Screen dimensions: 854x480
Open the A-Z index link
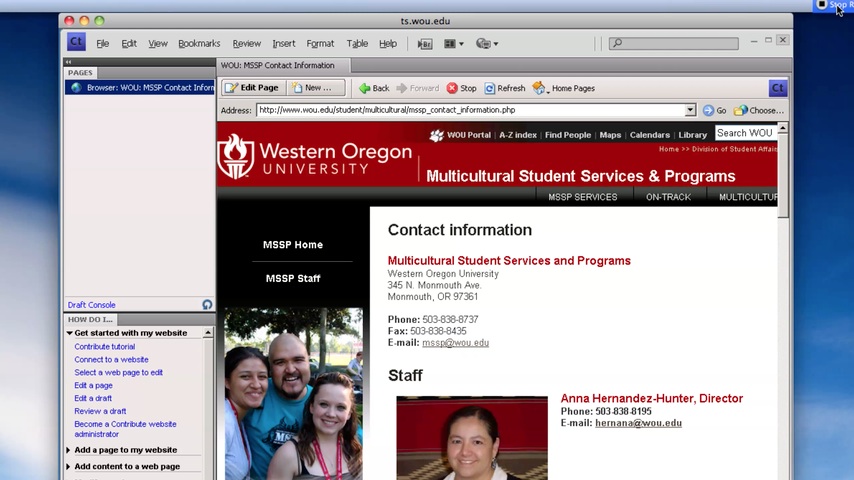pos(517,135)
